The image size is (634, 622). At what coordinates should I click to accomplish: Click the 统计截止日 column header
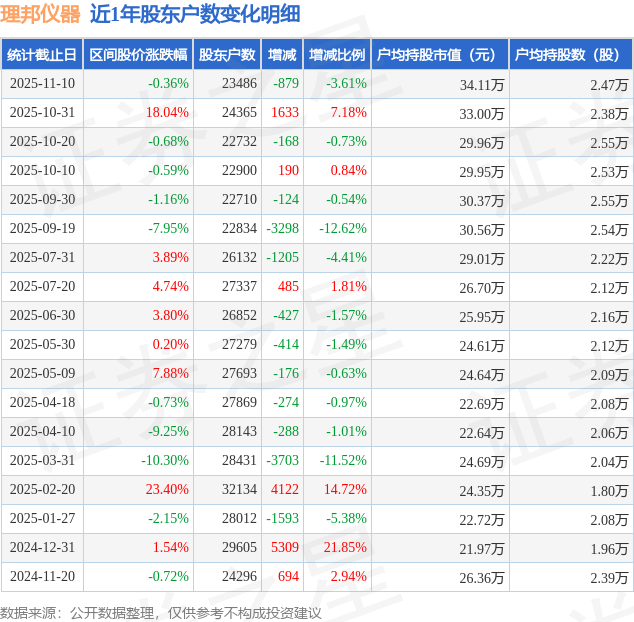[x=41, y=55]
